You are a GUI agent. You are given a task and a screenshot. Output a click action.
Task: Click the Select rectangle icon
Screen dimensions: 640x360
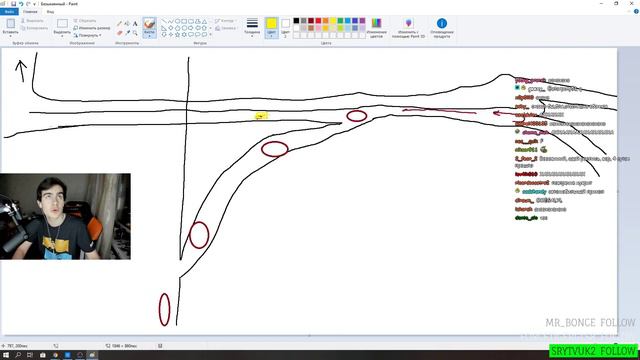coord(62,23)
